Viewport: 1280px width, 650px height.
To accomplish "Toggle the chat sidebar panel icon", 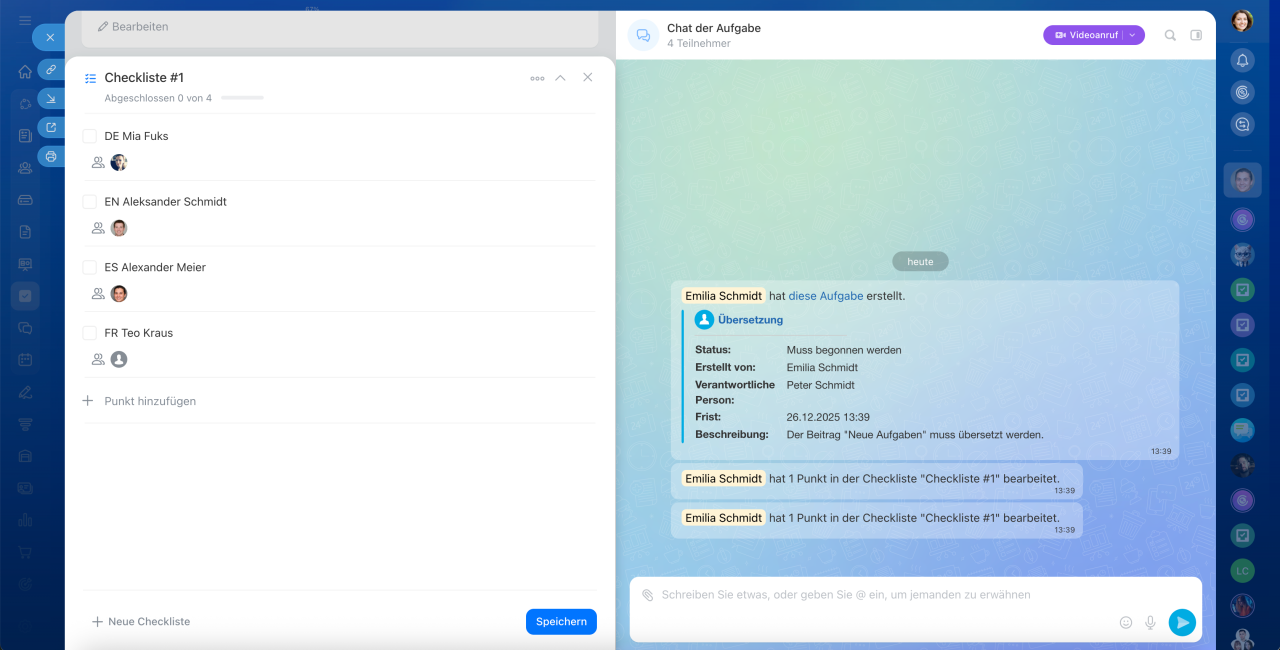I will click(x=1196, y=35).
